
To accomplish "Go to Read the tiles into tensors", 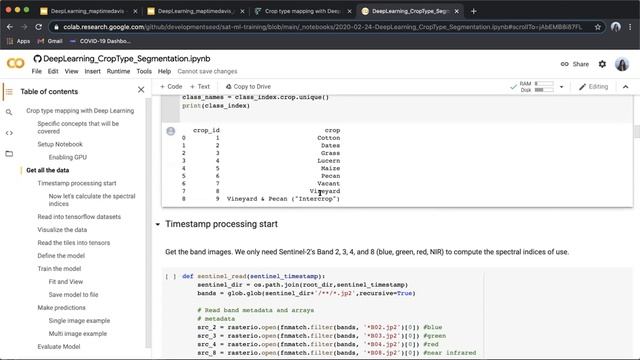I will pyautogui.click(x=74, y=243).
